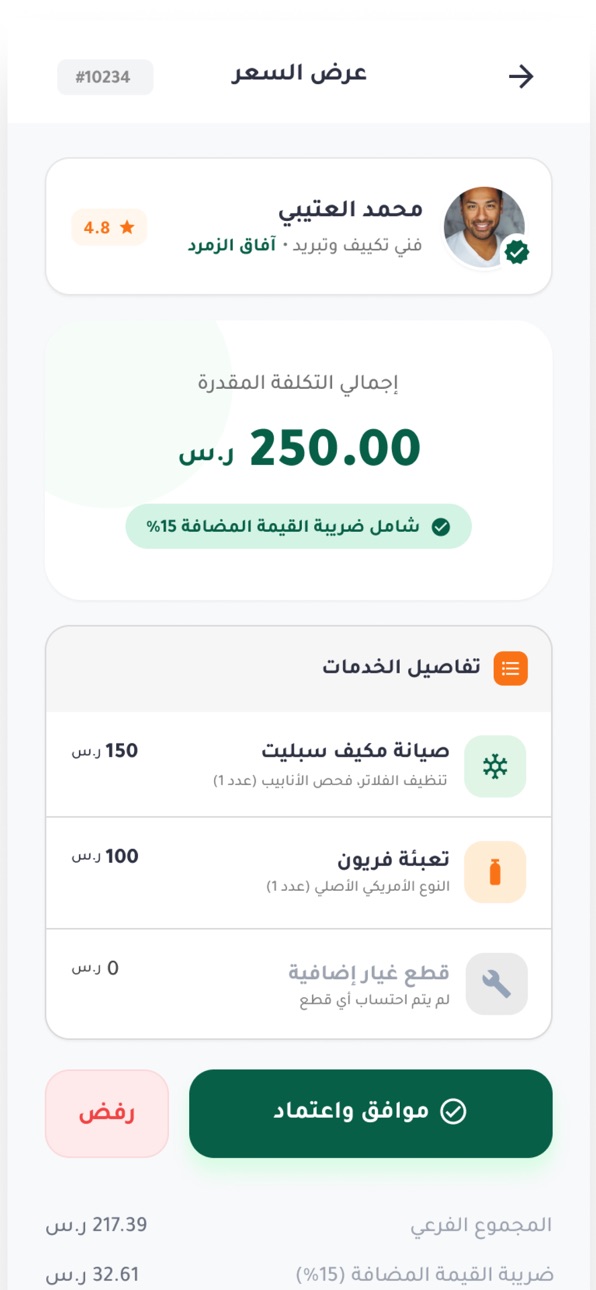
Task: Reject the quote with رفض button
Action: 107,1113
